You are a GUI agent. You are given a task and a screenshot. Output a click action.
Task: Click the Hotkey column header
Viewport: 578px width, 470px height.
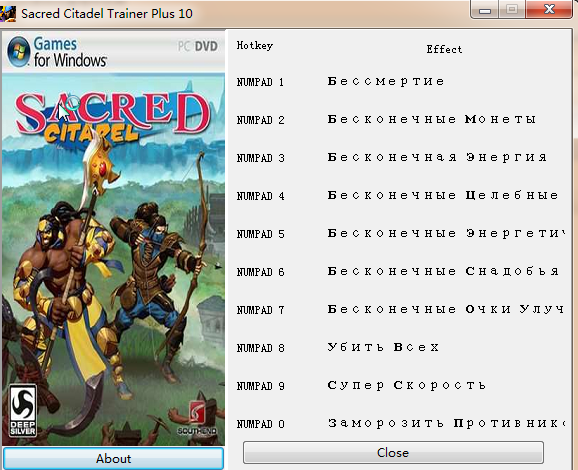coord(255,45)
